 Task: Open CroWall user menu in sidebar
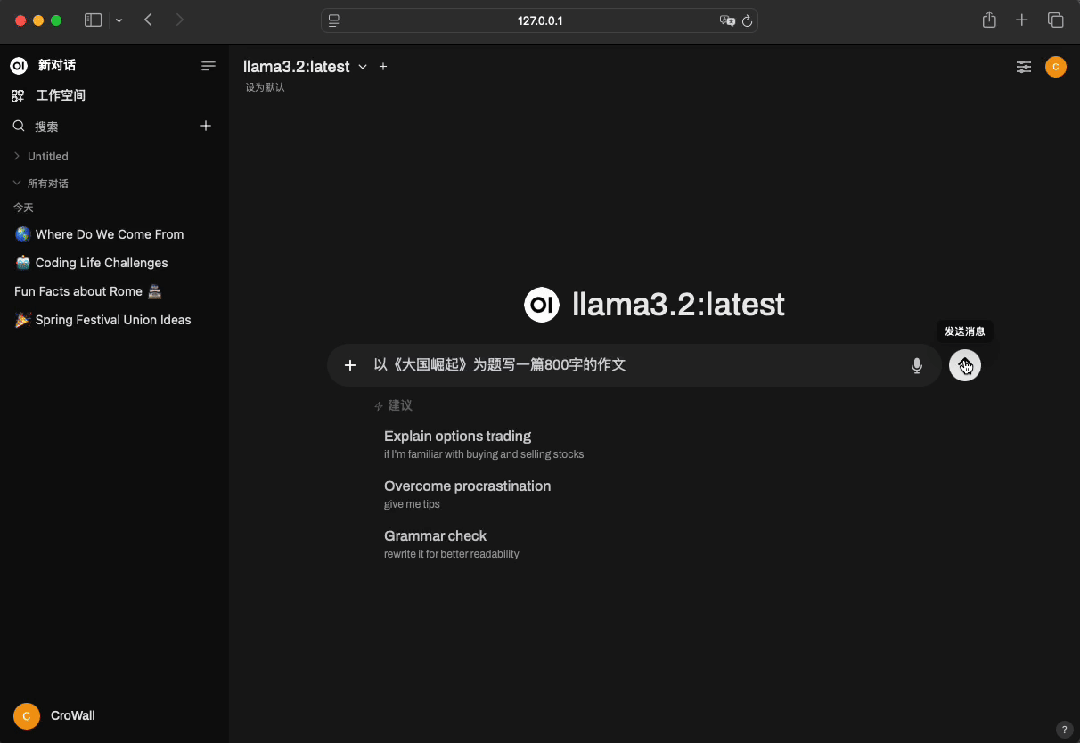tap(55, 715)
